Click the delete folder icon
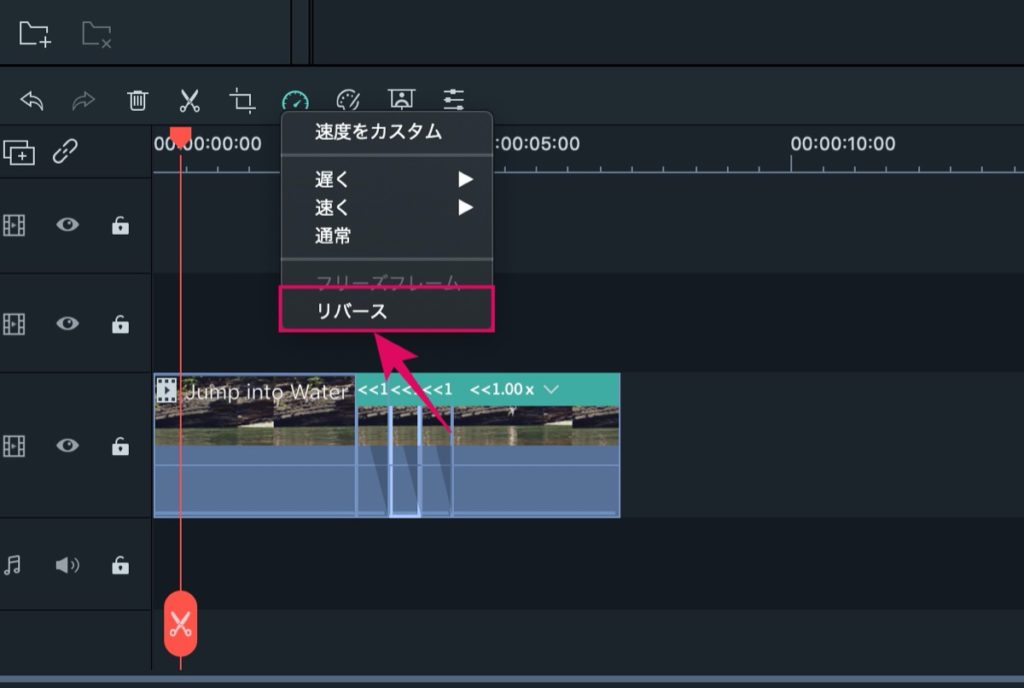The height and width of the screenshot is (688, 1024). tap(97, 34)
